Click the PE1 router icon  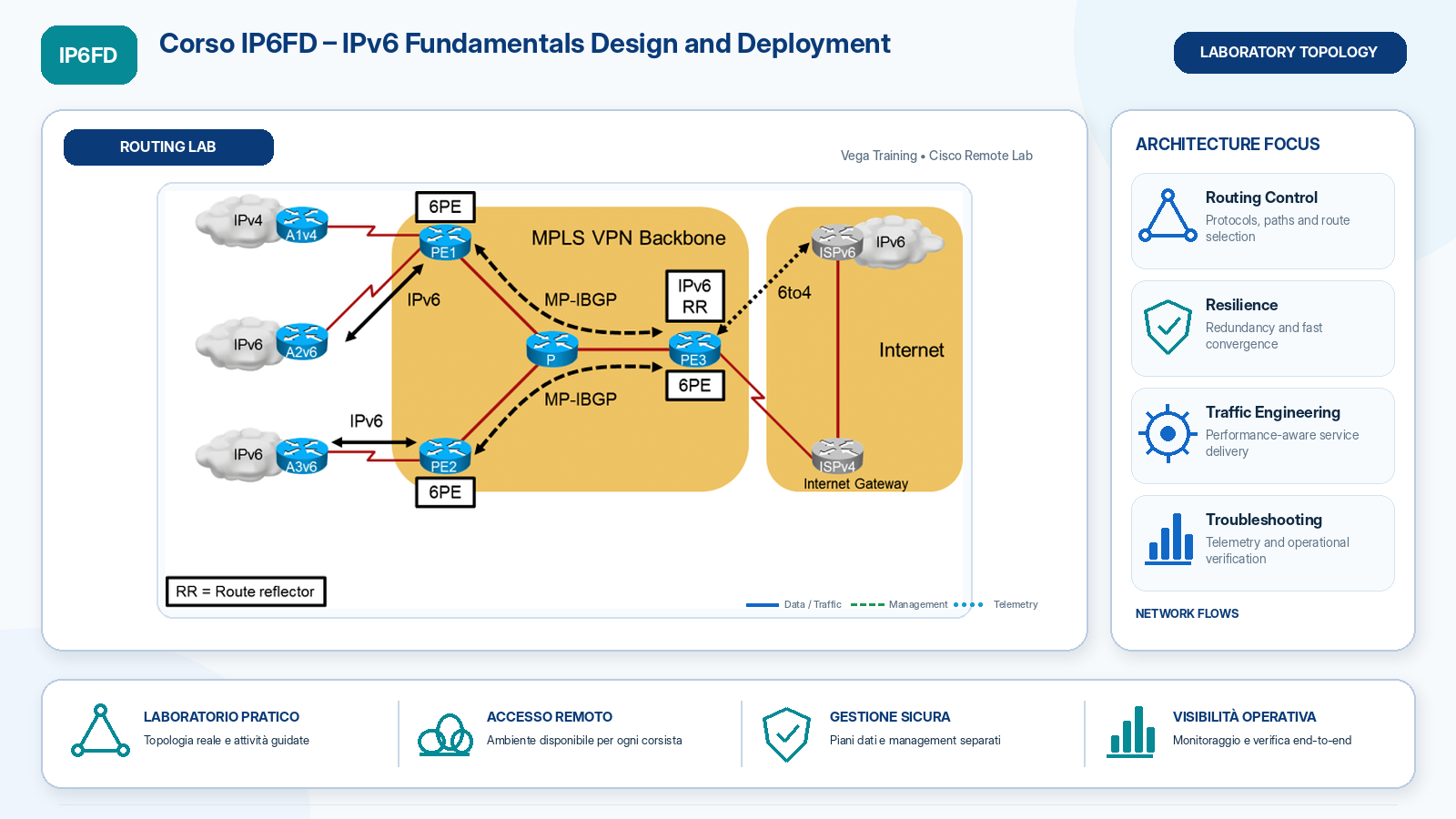pos(445,242)
